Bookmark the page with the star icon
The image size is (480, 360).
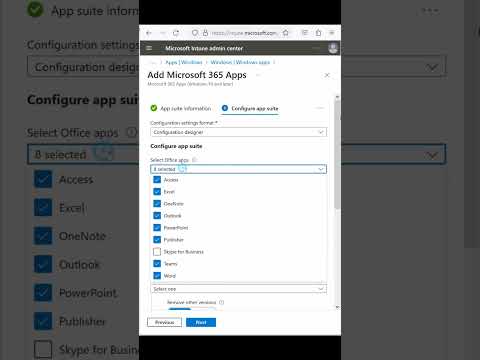coord(286,33)
